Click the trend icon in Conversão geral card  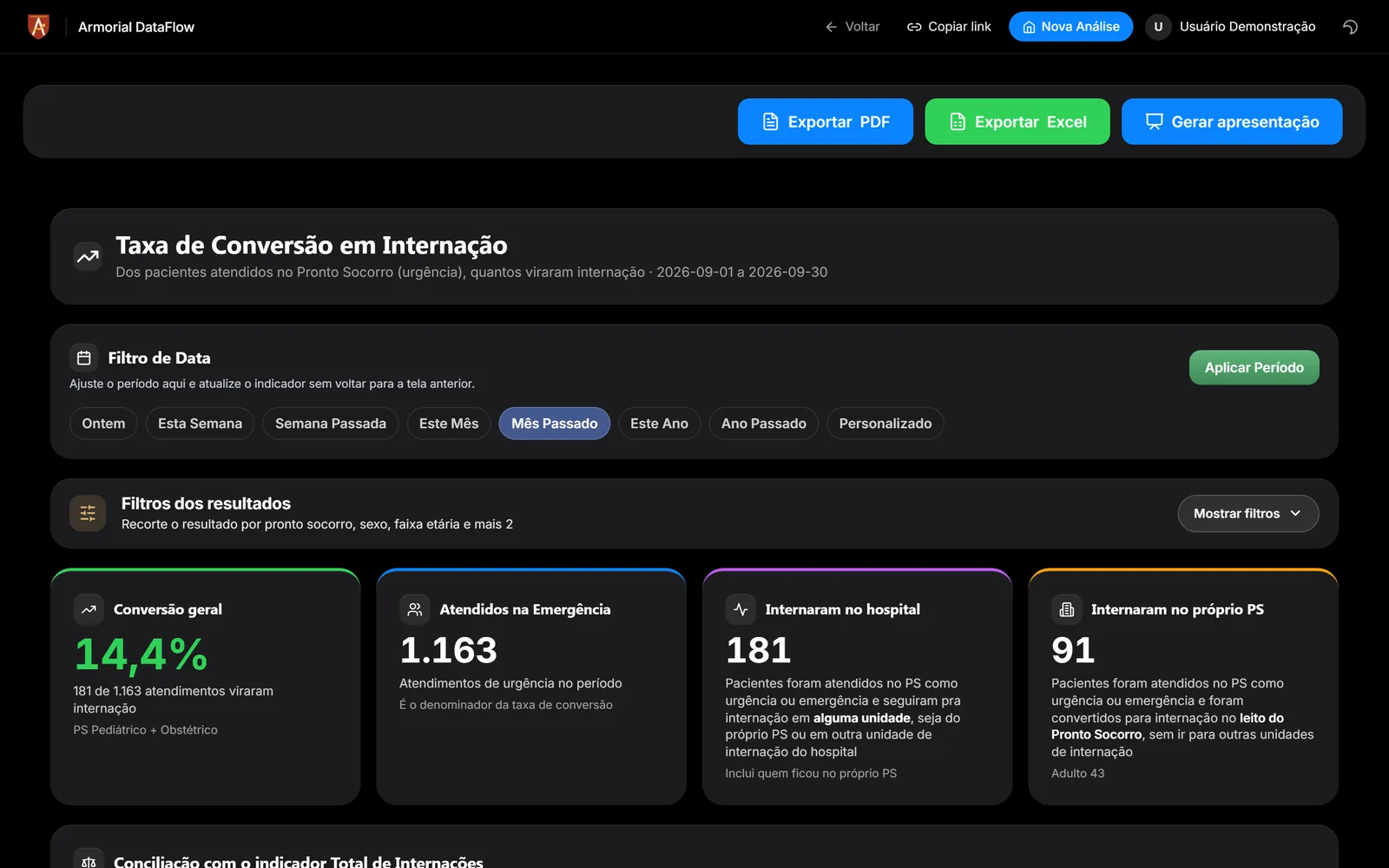(x=89, y=609)
